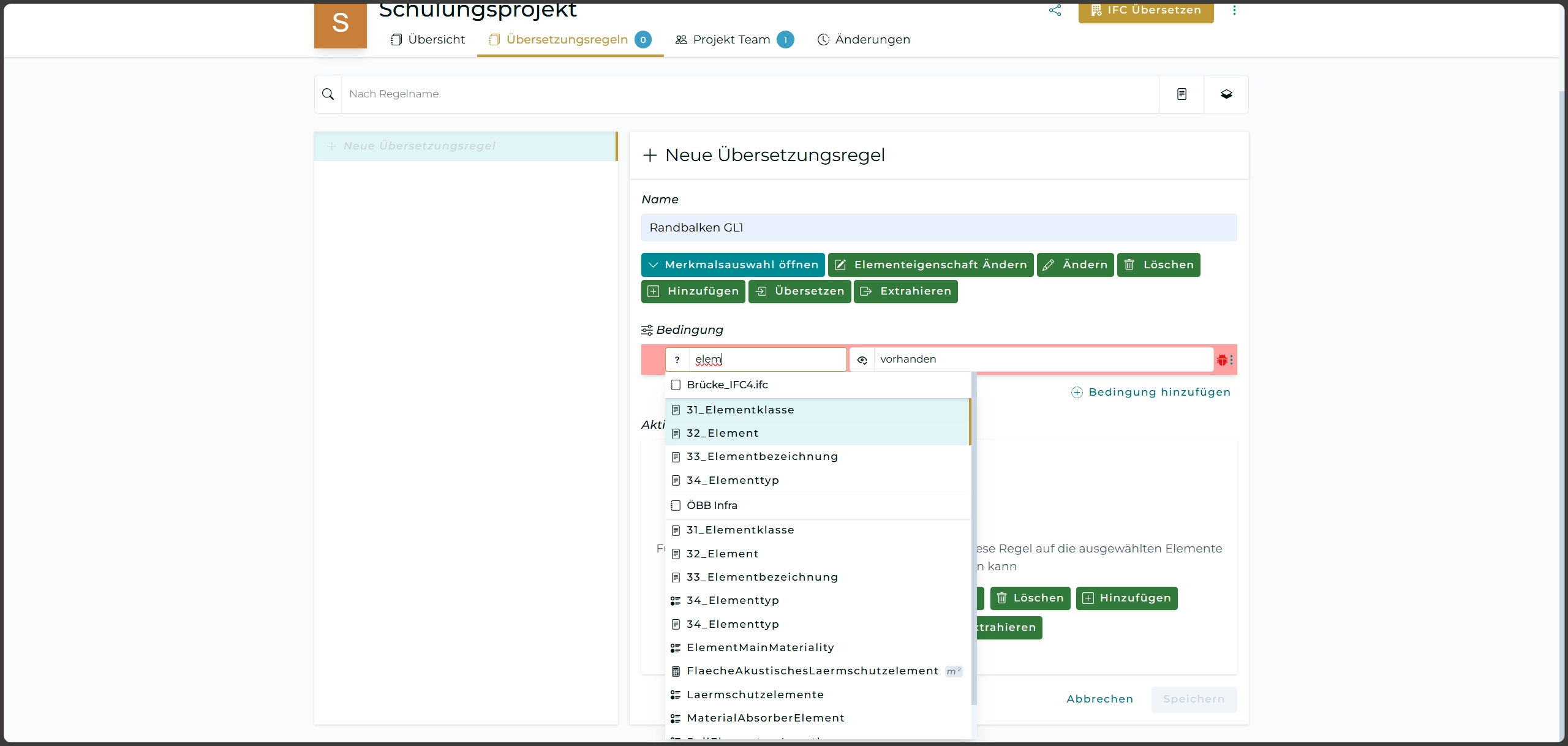Screen dimensions: 1568x746
Task: Click the red bug icon in the condition row
Action: [1222, 360]
